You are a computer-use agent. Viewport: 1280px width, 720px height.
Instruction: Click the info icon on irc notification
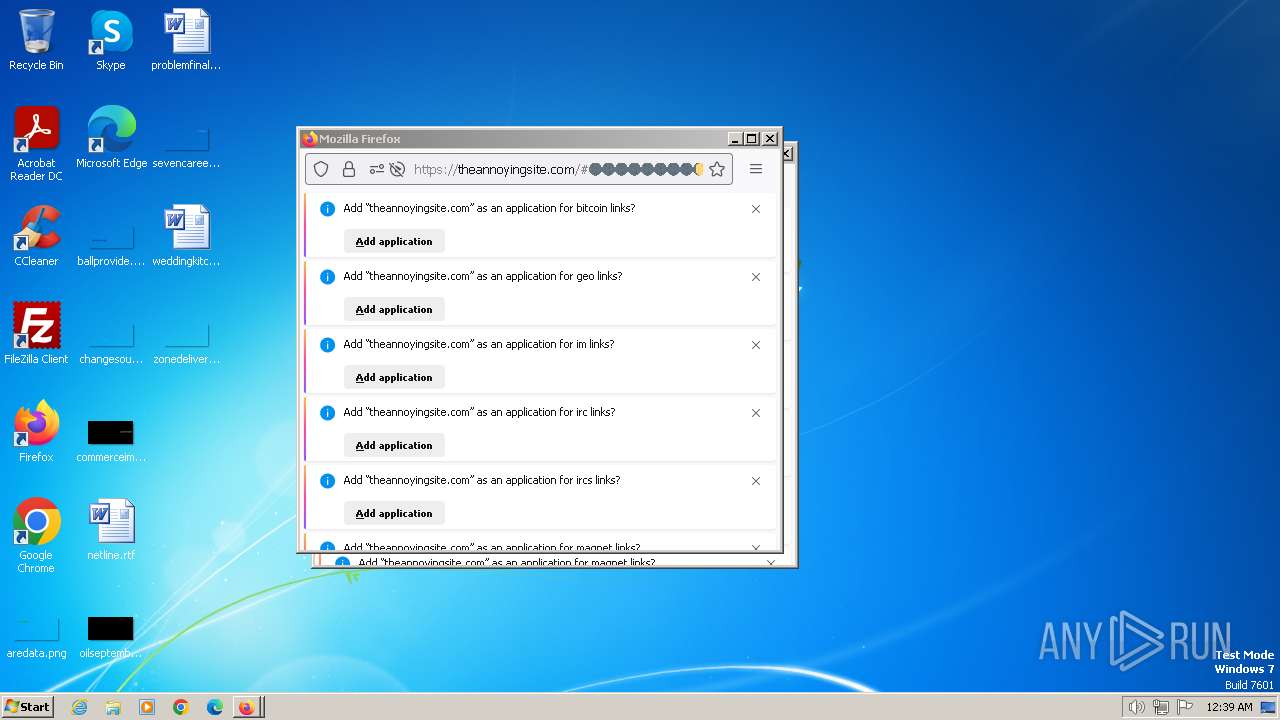(x=327, y=413)
